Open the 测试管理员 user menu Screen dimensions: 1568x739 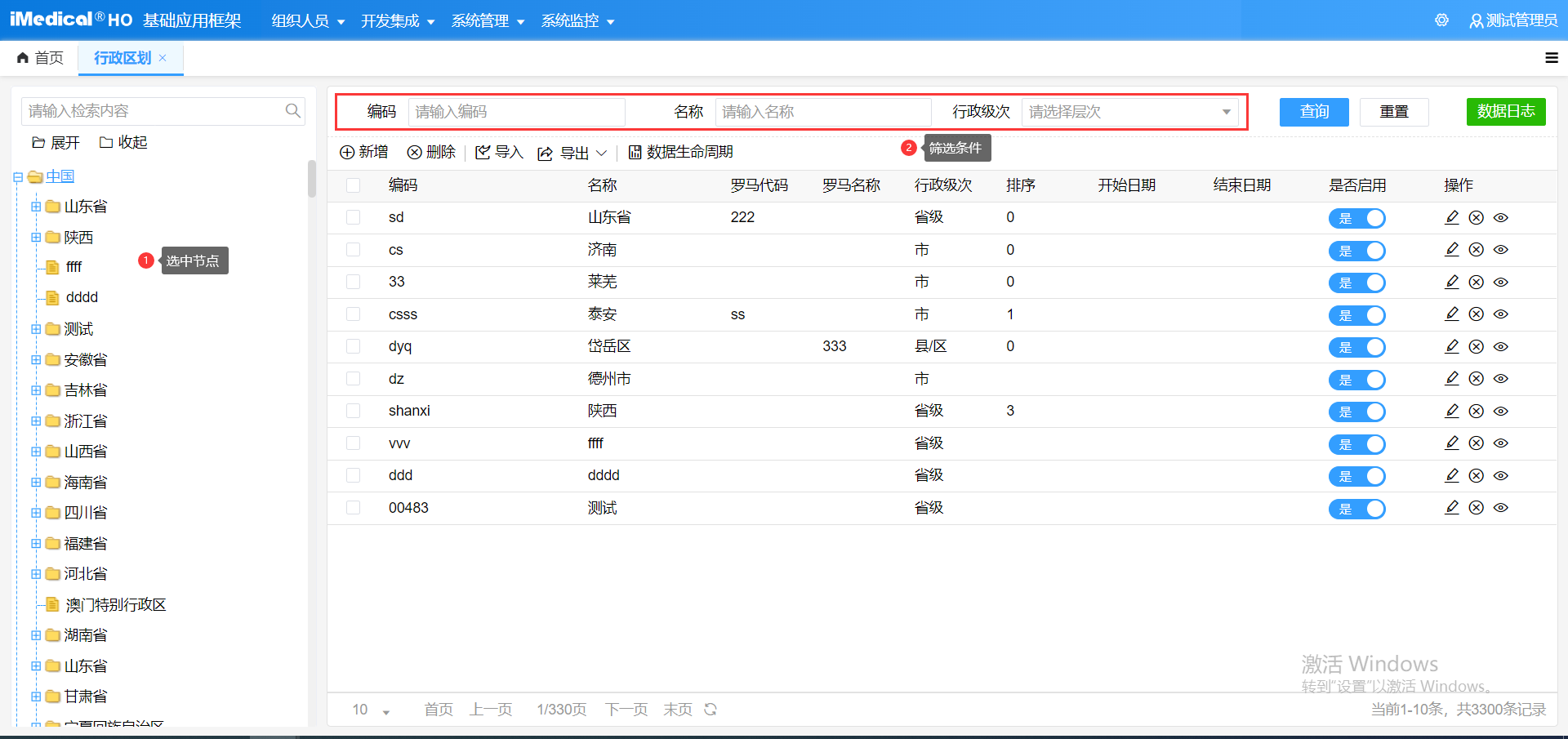[x=1513, y=20]
